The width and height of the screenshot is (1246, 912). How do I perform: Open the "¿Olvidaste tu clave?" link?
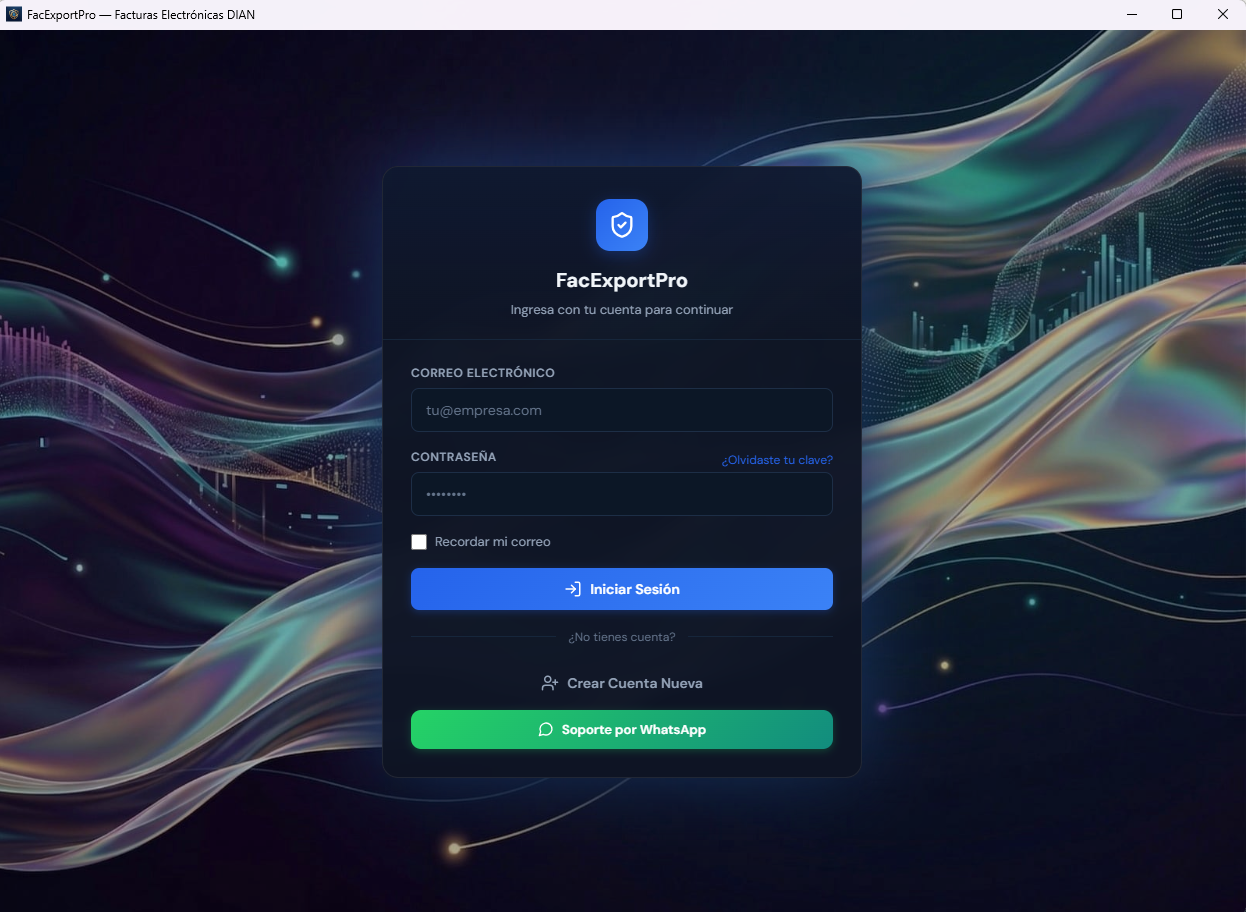coord(777,460)
